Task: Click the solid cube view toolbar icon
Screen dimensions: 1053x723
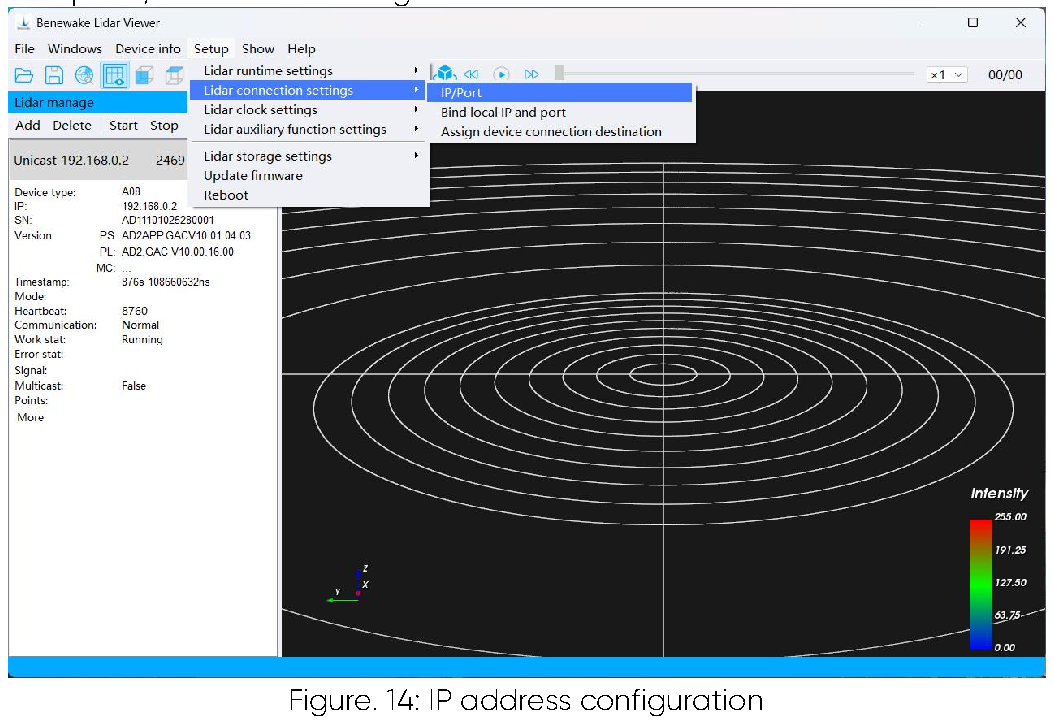Action: pos(144,75)
